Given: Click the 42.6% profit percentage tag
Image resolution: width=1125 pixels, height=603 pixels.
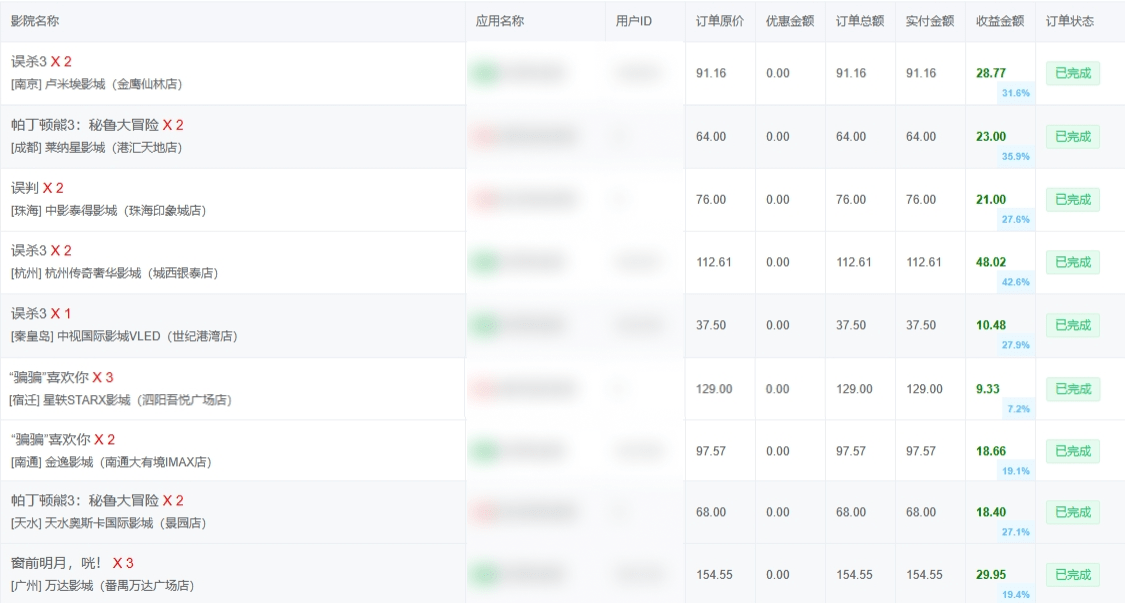Looking at the screenshot, I should (x=1015, y=282).
